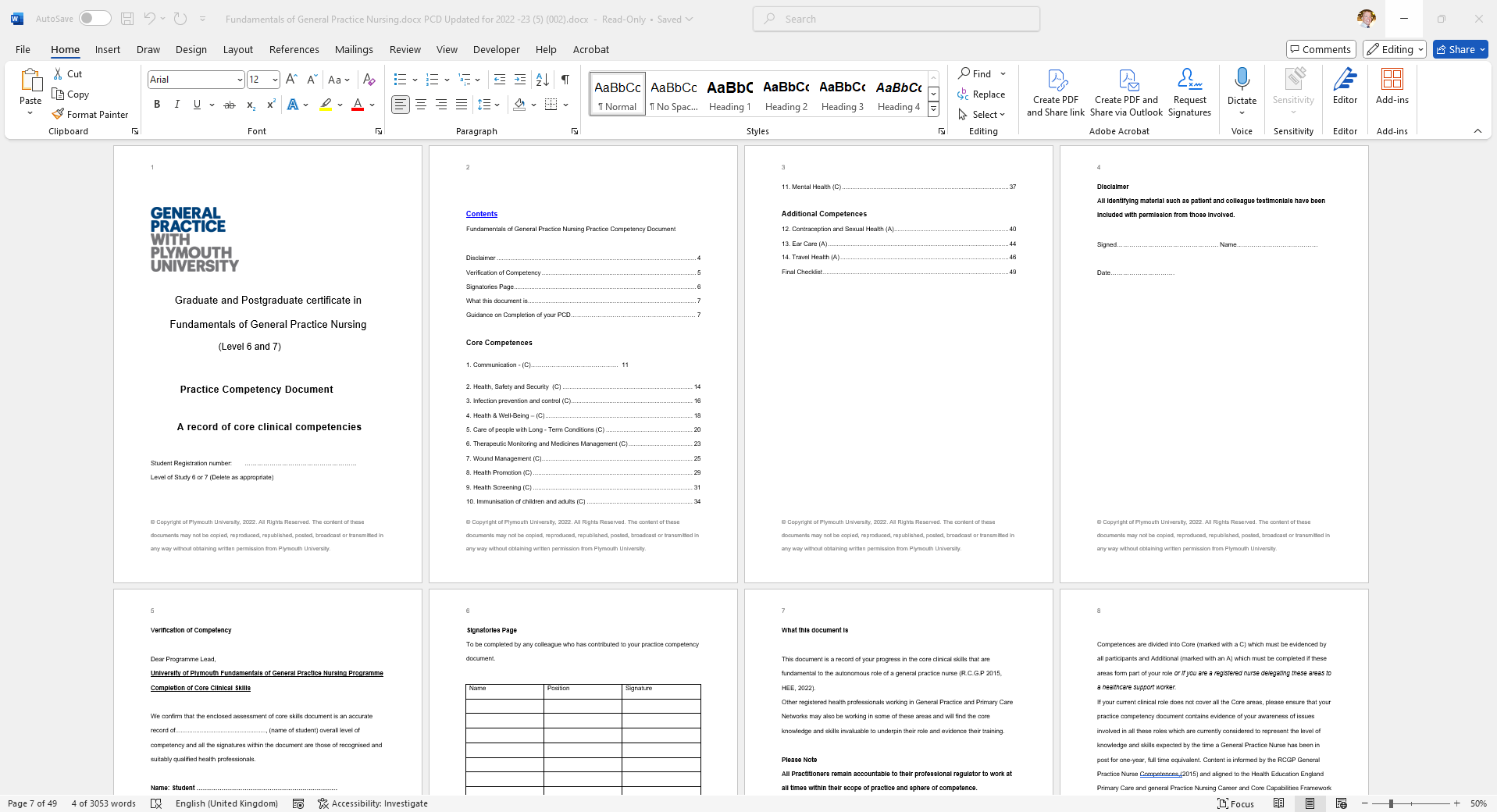1497x812 pixels.
Task: Click the Save icon in title bar
Action: tap(127, 19)
